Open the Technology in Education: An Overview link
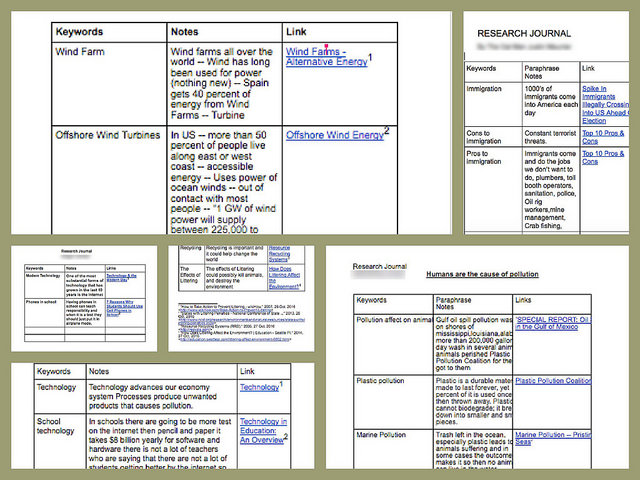 (x=263, y=431)
